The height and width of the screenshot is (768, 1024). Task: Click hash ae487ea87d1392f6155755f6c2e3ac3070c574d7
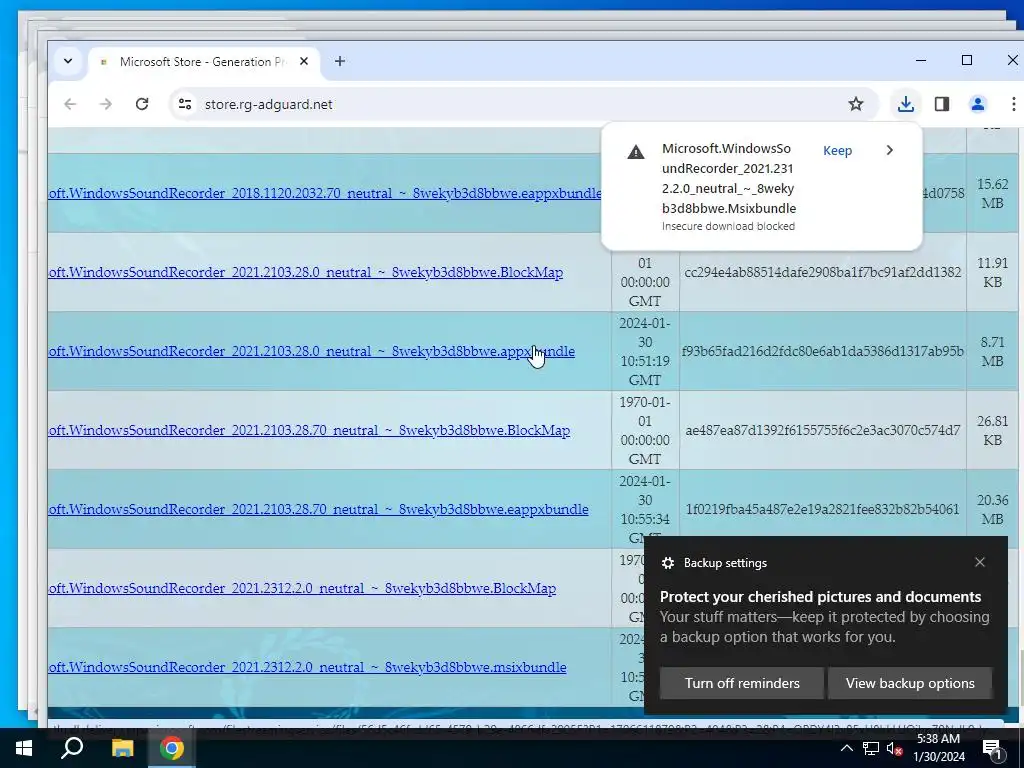click(x=823, y=430)
